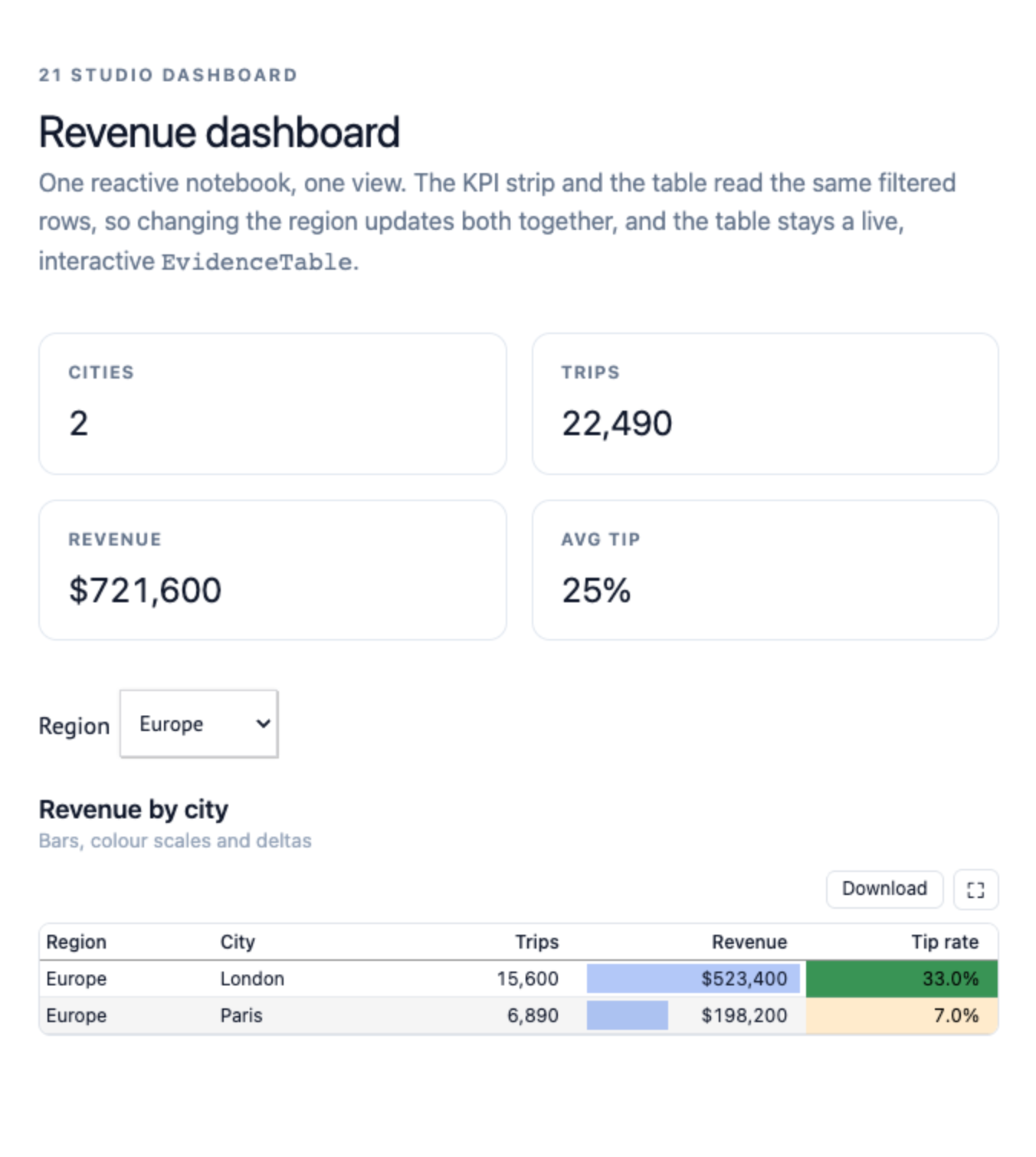Screen dimensions: 1036x1157
Task: Click the Region label beside the dropdown
Action: click(x=74, y=726)
